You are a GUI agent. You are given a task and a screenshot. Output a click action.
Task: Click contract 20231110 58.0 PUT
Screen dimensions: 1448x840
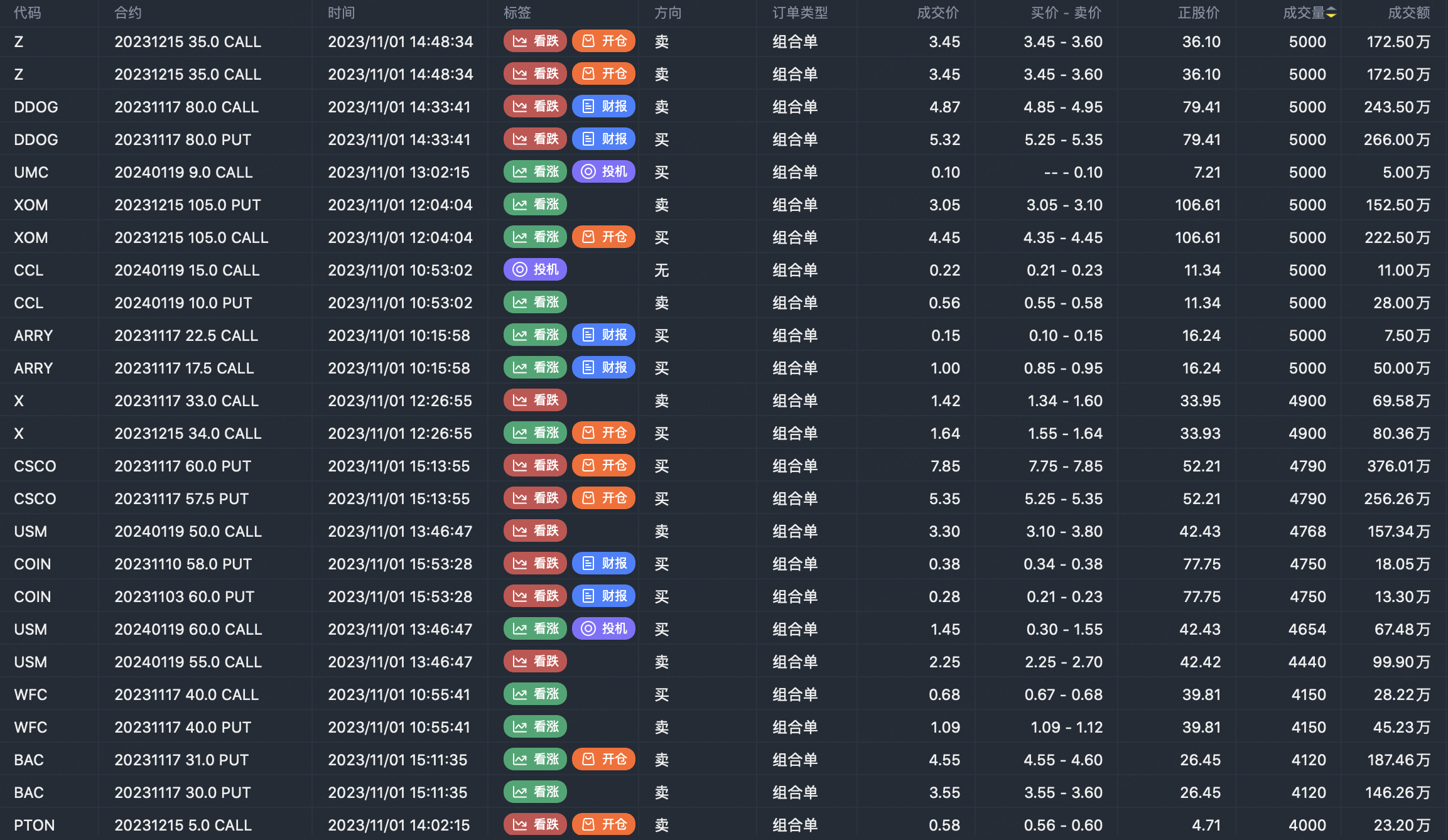(183, 564)
